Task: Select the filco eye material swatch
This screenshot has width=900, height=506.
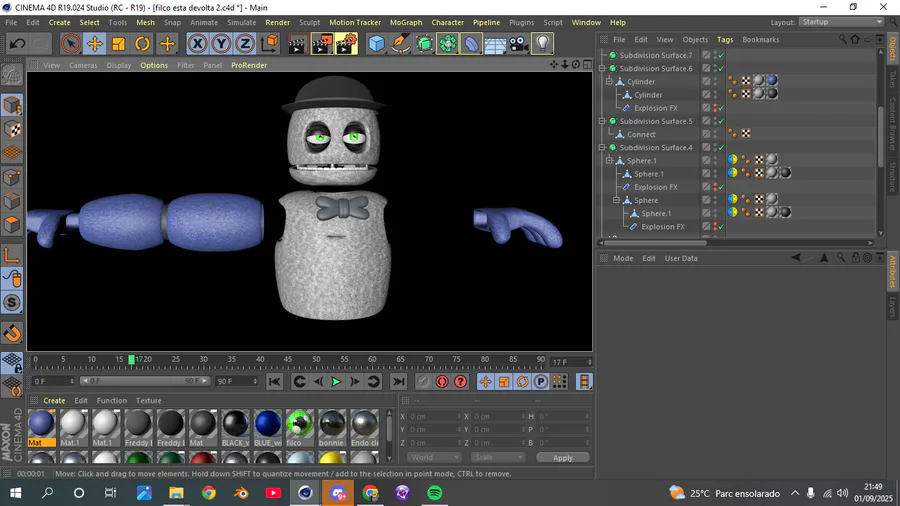Action: (300, 428)
